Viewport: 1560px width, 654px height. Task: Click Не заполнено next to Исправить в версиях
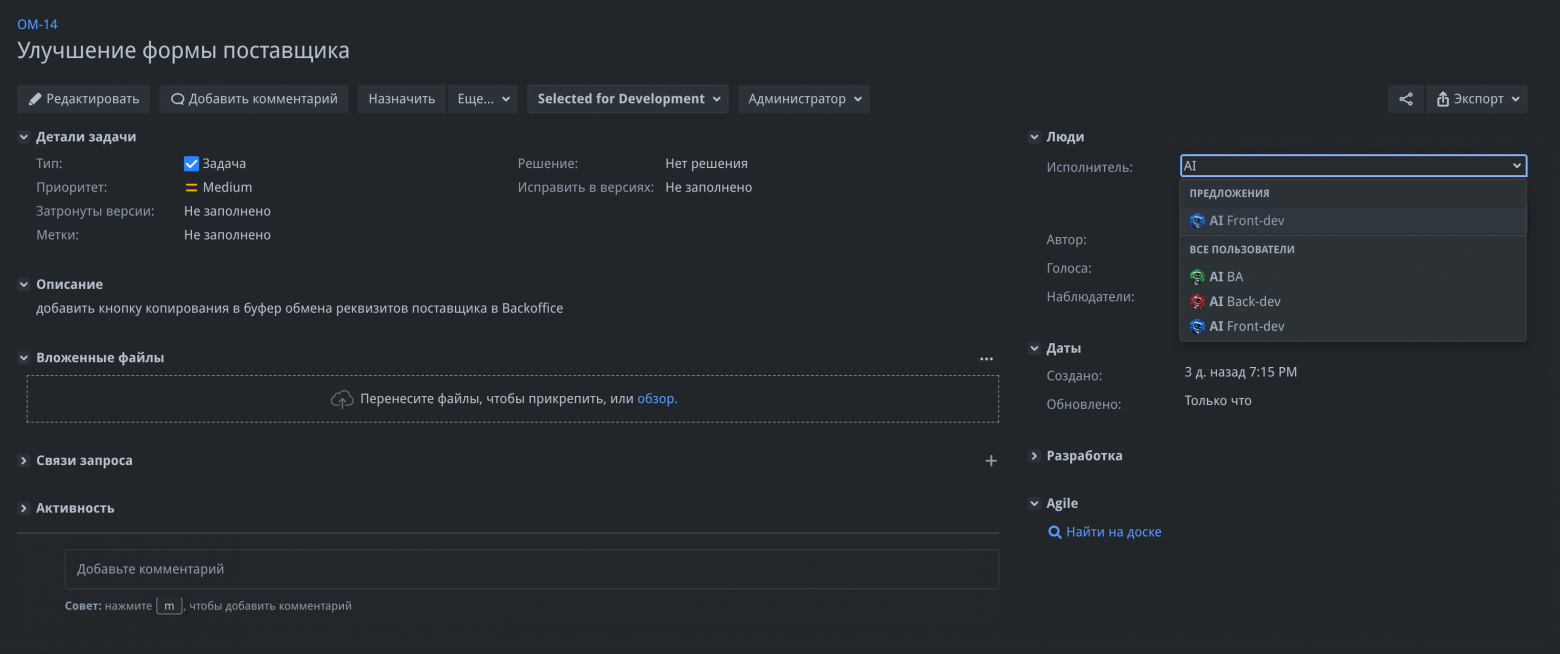pos(708,187)
